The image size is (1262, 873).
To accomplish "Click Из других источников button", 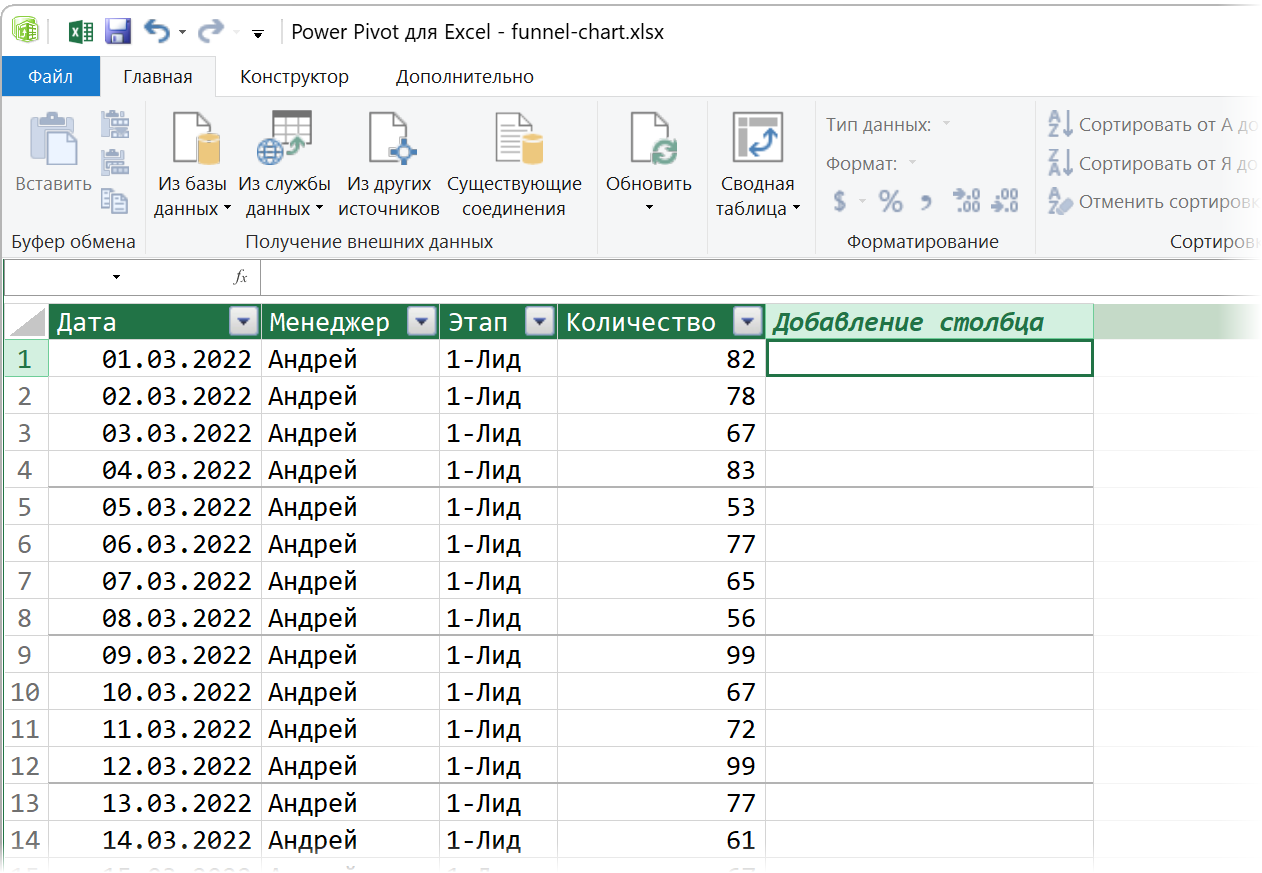I will coord(389,164).
